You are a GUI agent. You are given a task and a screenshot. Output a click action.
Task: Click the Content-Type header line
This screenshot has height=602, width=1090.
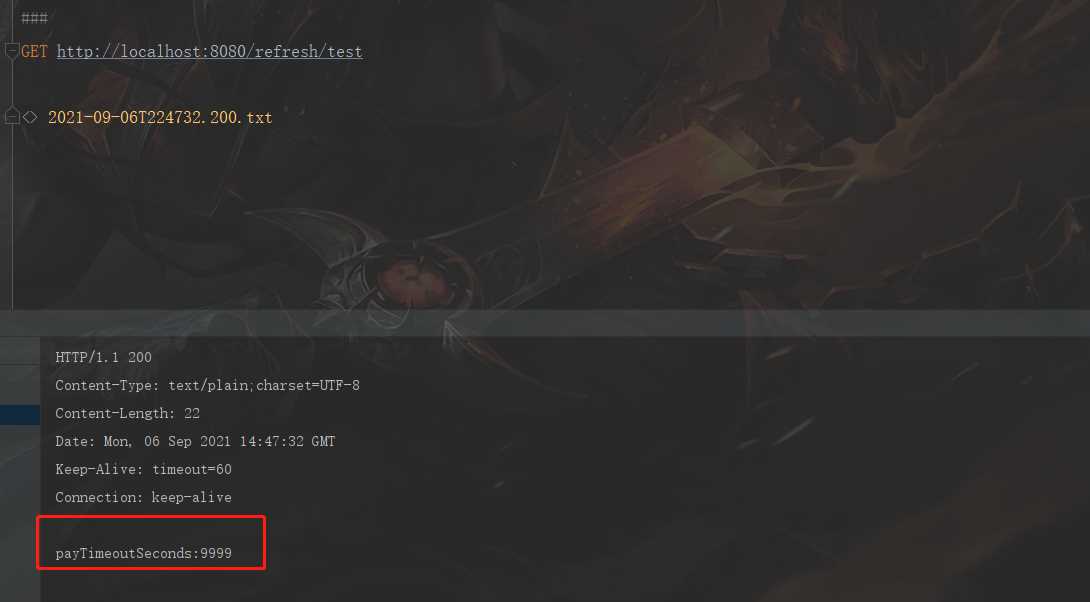point(207,385)
